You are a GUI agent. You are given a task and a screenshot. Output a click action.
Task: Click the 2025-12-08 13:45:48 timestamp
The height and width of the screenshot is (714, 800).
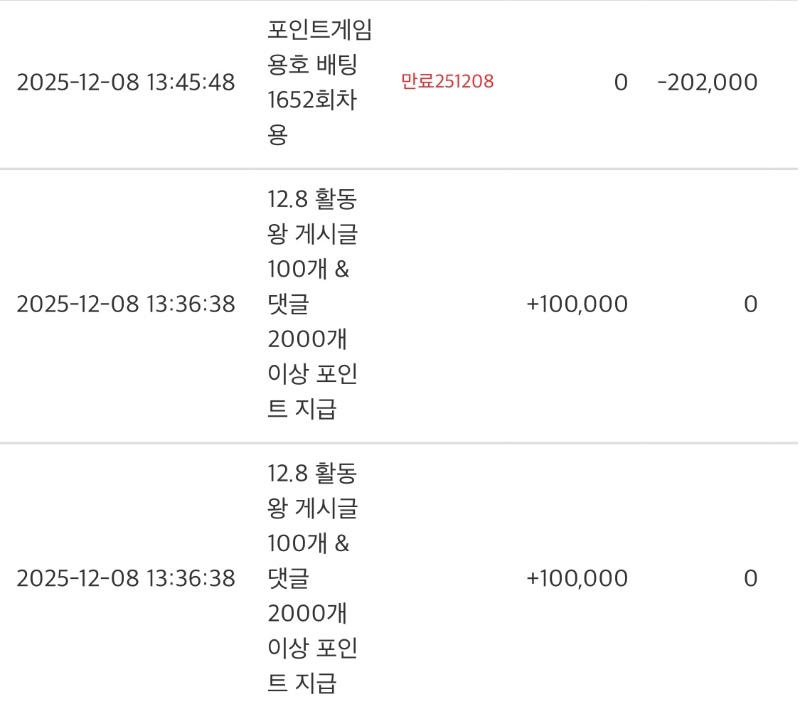coord(126,82)
